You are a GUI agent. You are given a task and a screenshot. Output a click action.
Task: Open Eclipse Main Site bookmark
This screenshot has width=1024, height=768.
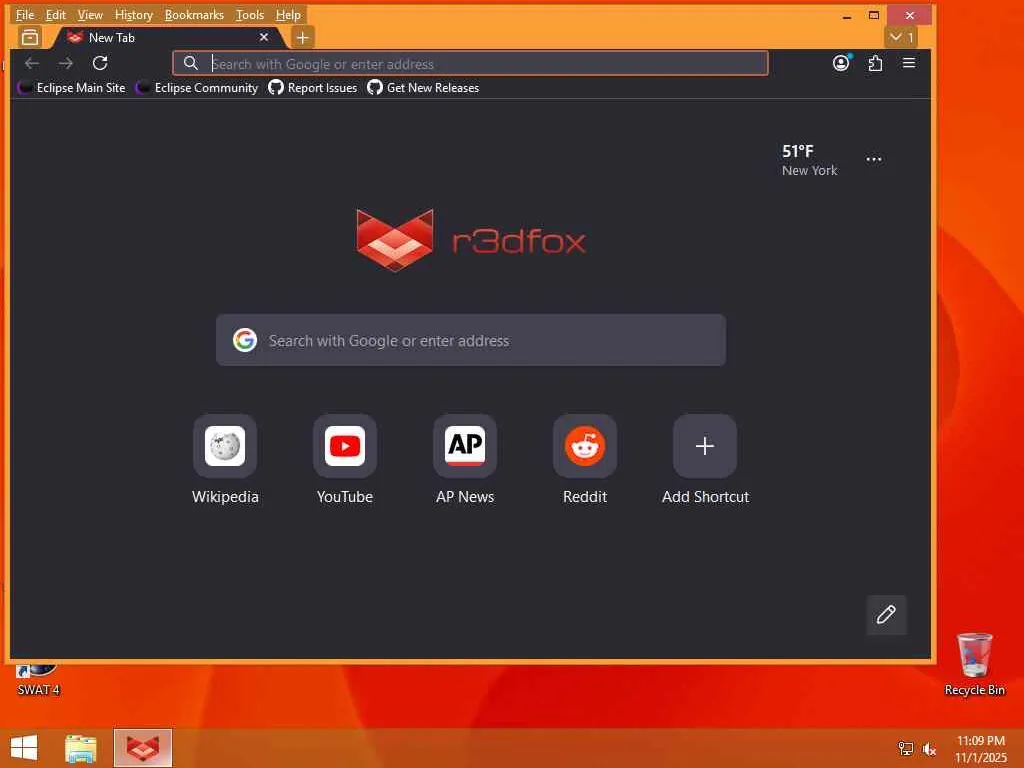click(72, 88)
